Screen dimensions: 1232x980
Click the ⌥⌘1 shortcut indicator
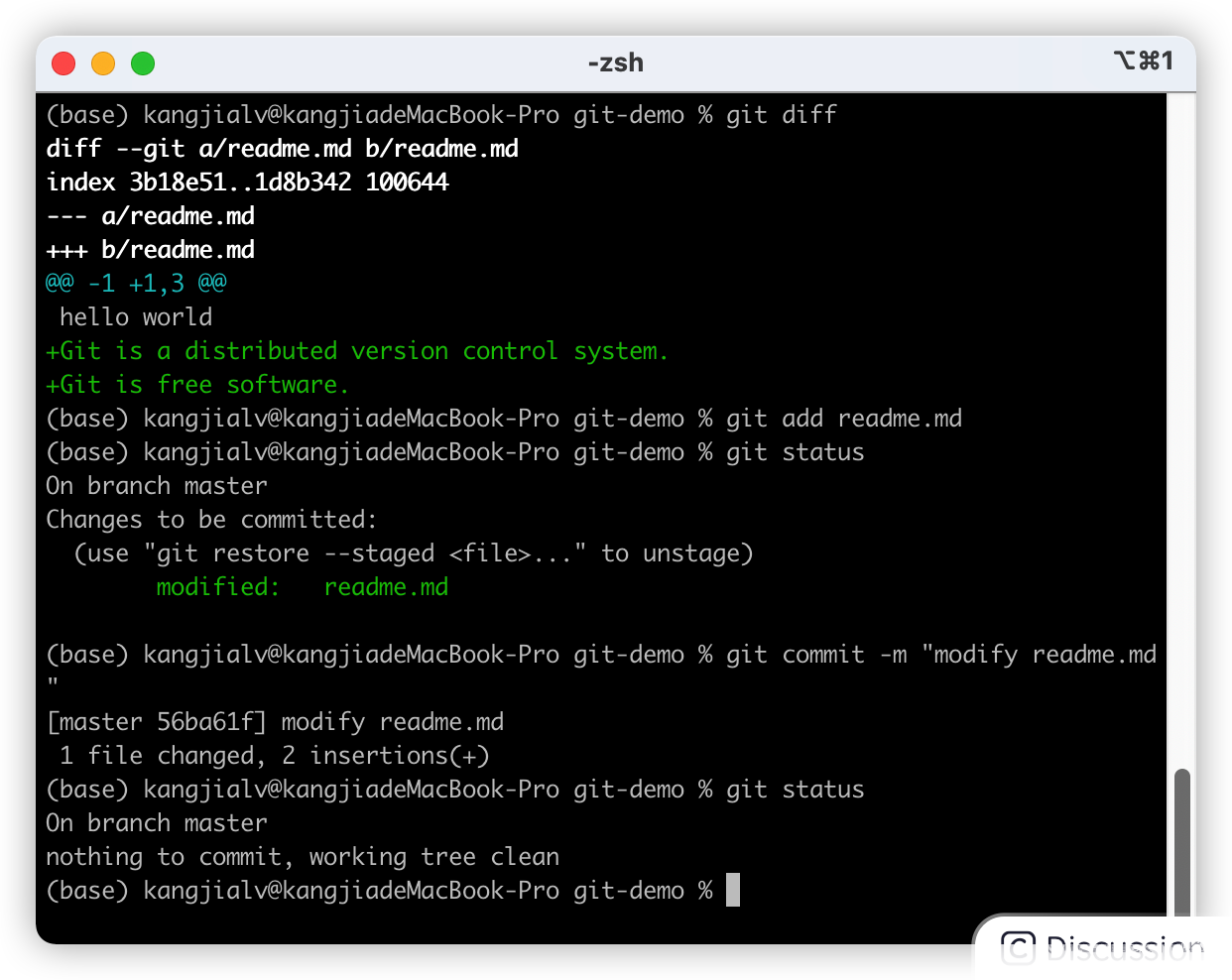point(1144,61)
